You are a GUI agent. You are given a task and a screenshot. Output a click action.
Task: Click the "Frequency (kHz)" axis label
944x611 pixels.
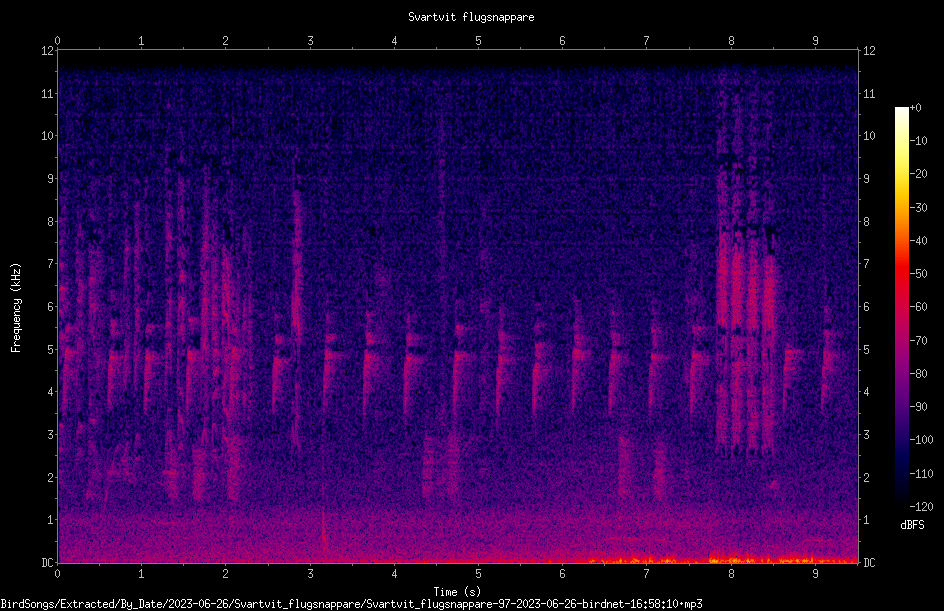16,308
